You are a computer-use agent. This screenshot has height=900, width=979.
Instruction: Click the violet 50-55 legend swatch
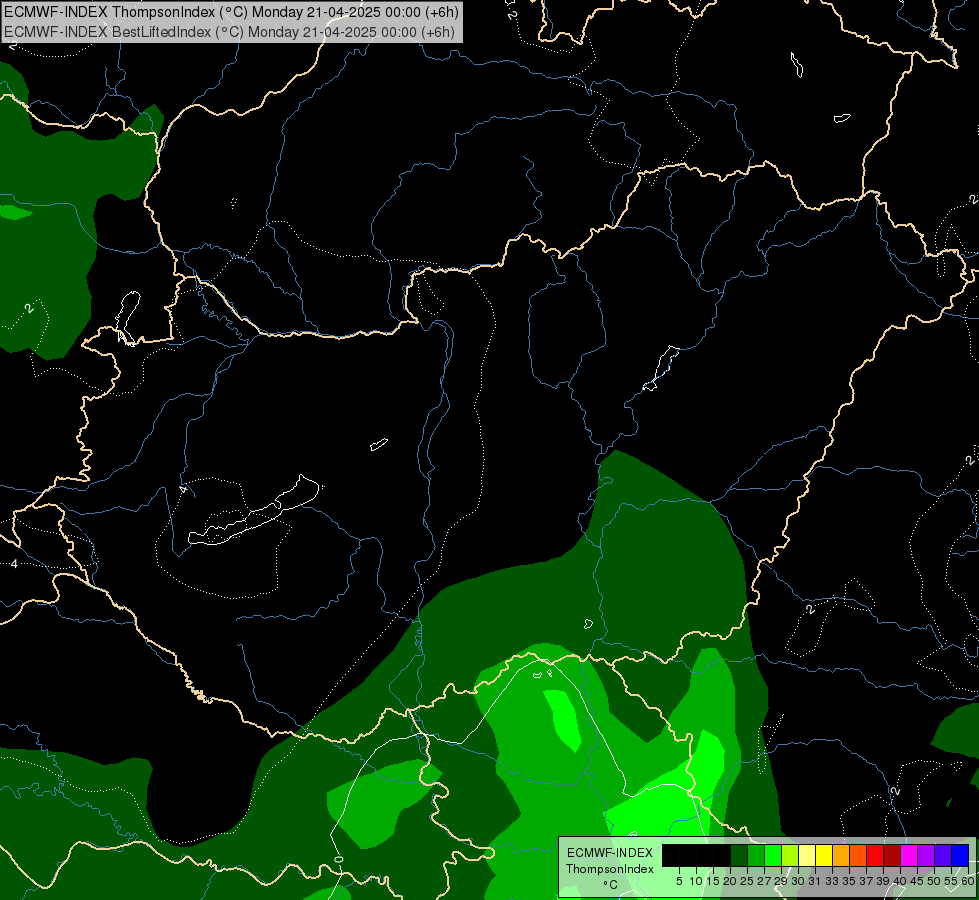click(x=943, y=855)
